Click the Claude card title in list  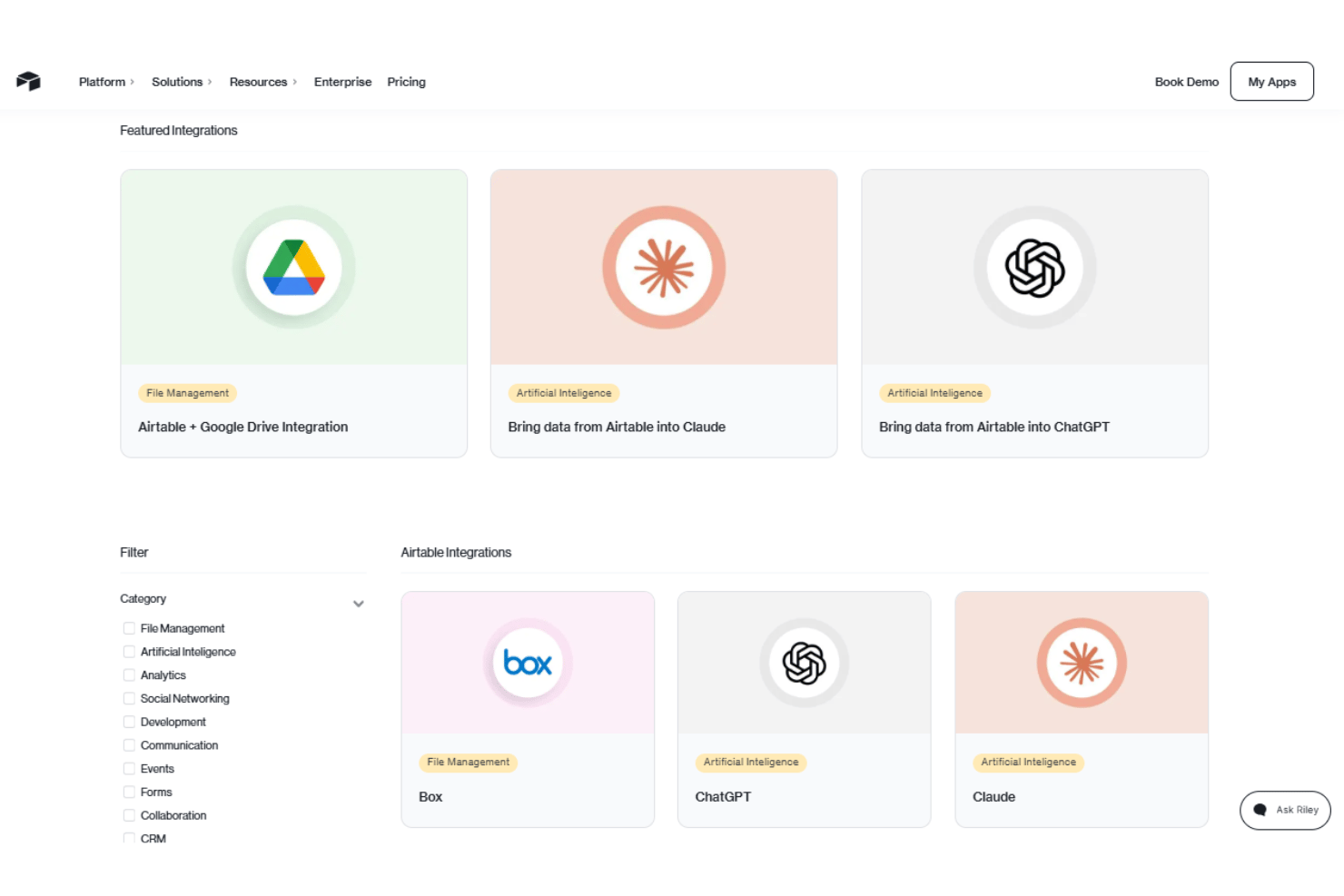click(x=993, y=797)
